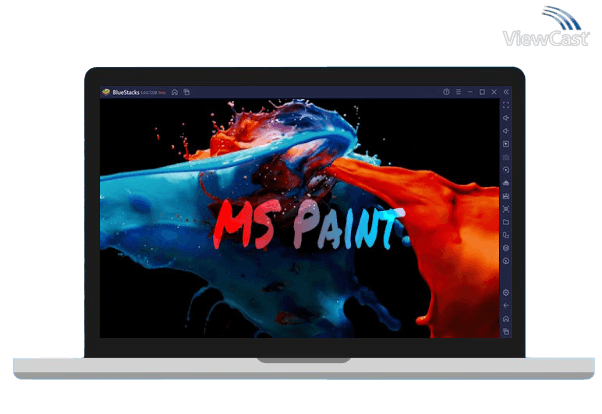Collapse the sidebar with double chevron
Image resolution: width=602 pixels, height=414 pixels.
[506, 92]
